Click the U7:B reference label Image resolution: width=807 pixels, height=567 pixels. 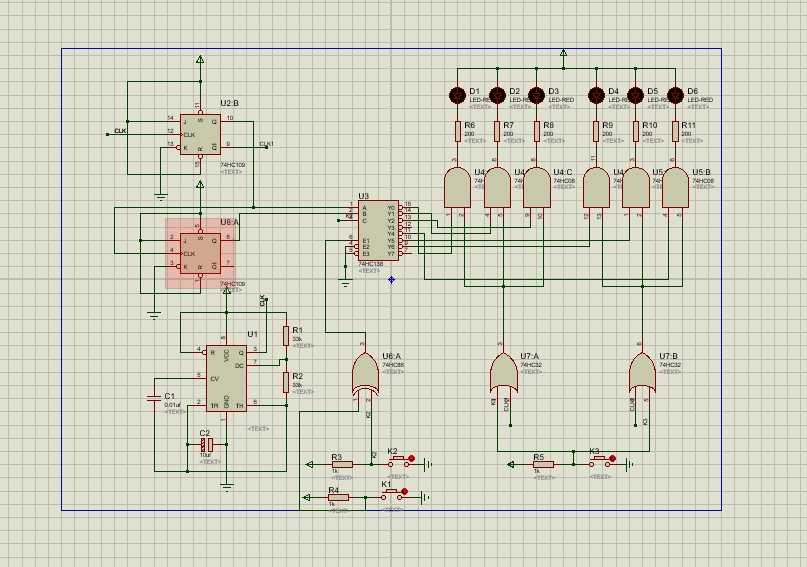[669, 356]
